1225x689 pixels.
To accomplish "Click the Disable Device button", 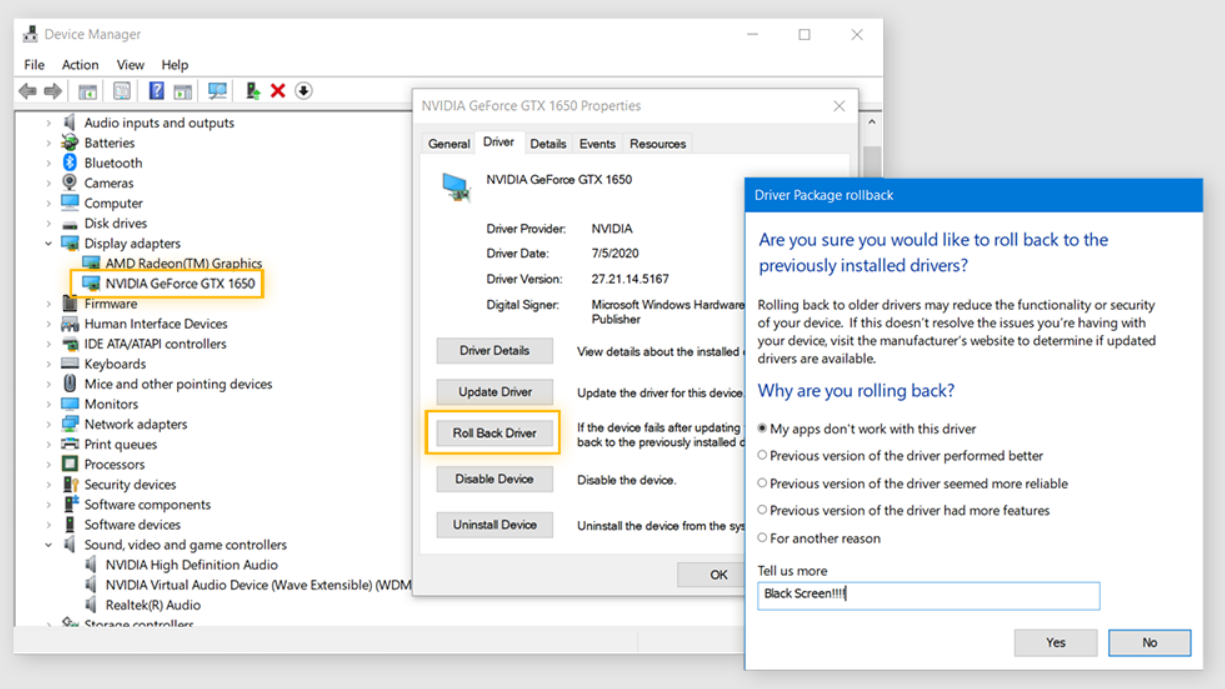I will (x=494, y=479).
